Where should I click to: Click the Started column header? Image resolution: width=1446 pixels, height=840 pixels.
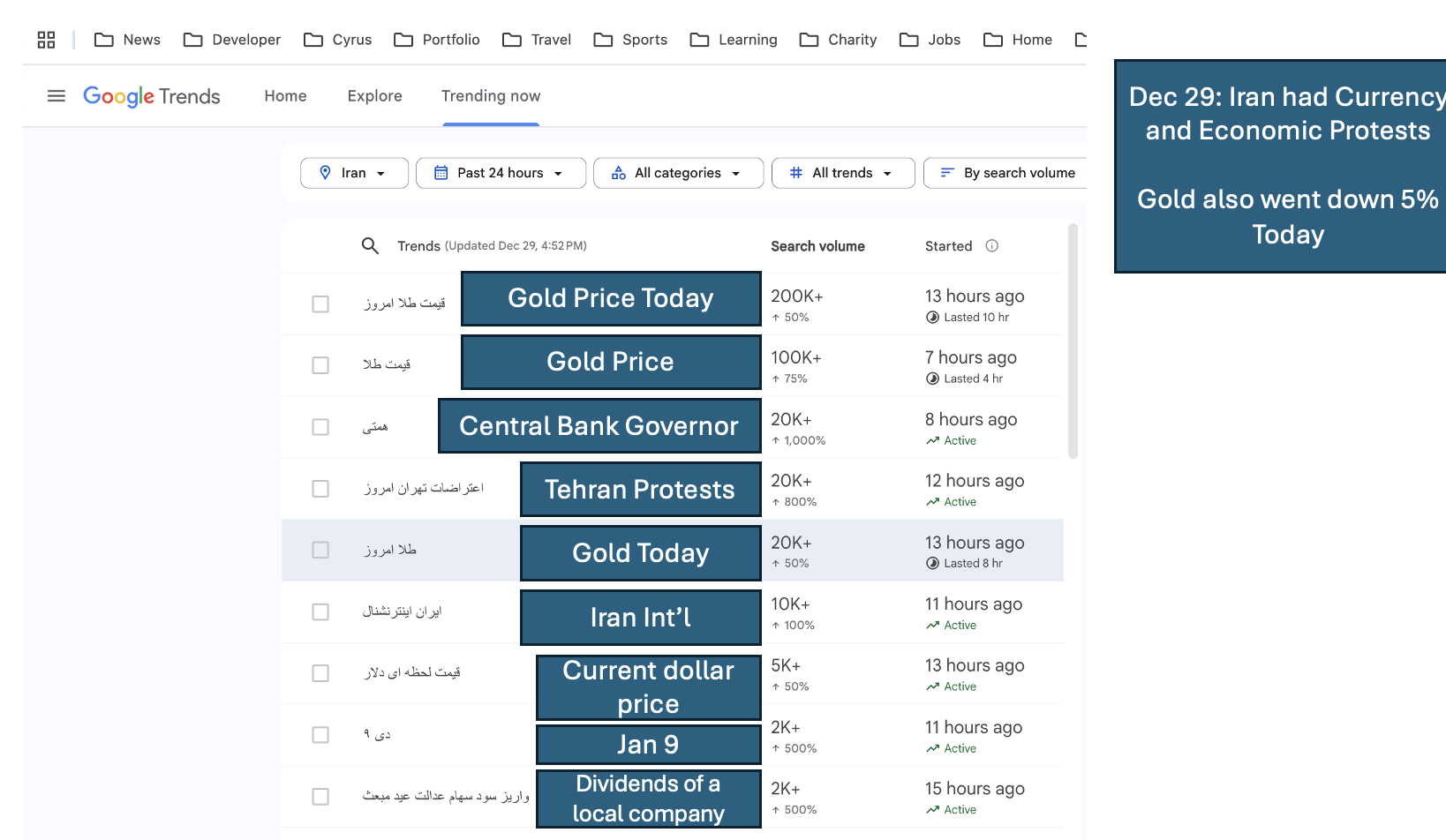948,246
